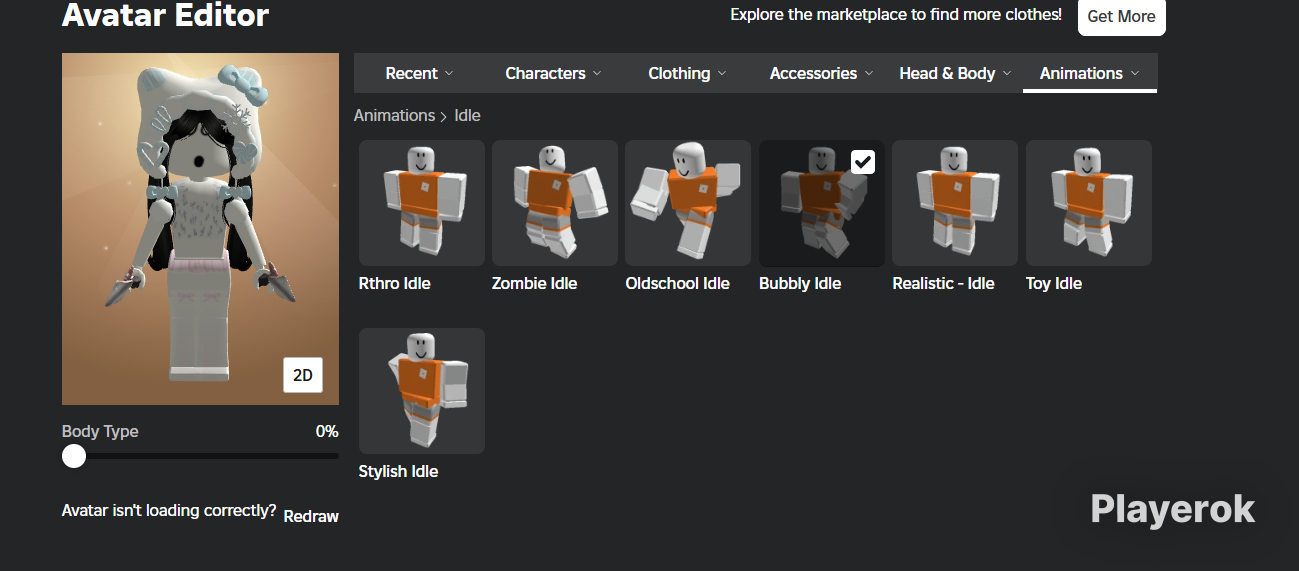Select the Stylish Idle animation thumbnail
1299x571 pixels.
pyautogui.click(x=422, y=391)
